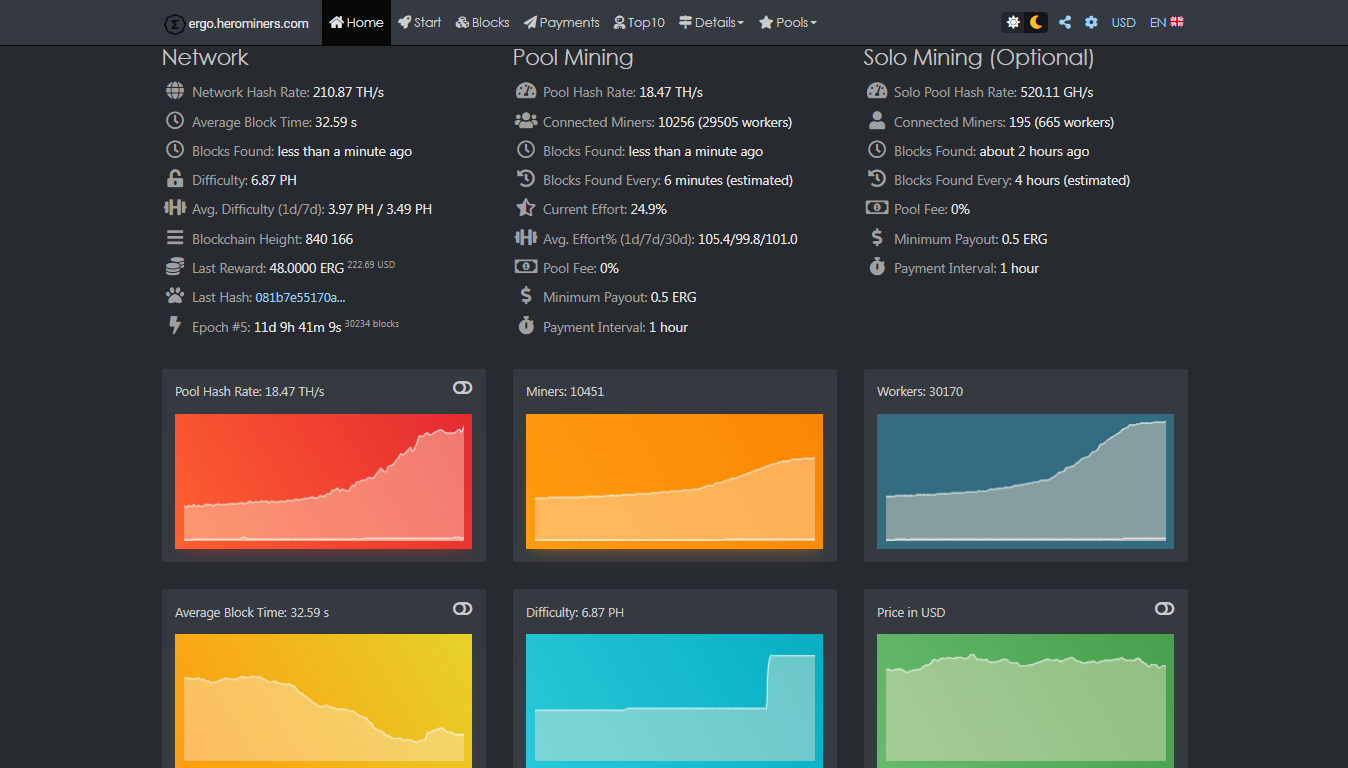Screen dimensions: 1348x768
Task: Click the share icon in navbar
Action: tap(1065, 22)
